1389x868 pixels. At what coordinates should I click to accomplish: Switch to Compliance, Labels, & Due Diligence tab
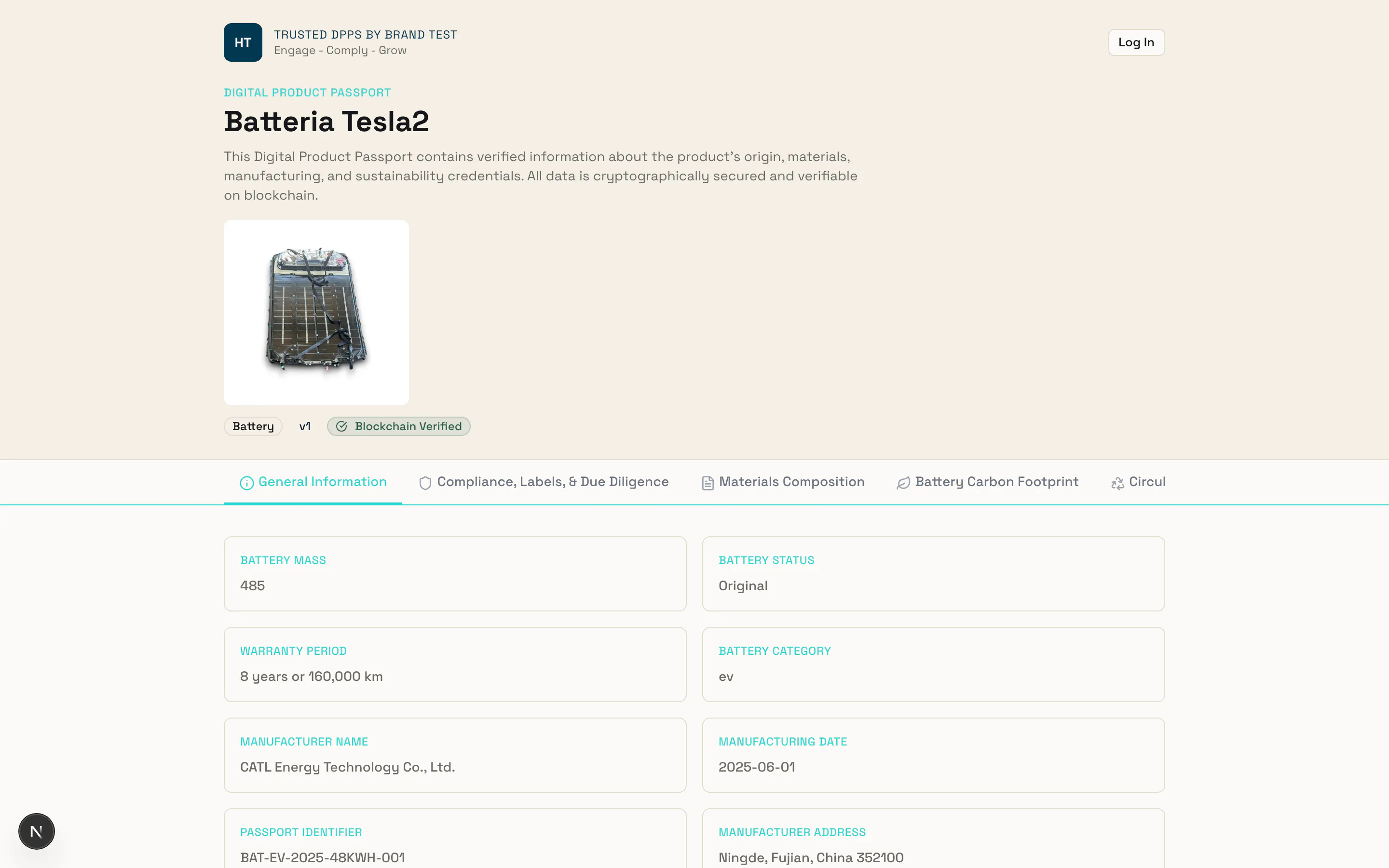click(x=544, y=482)
